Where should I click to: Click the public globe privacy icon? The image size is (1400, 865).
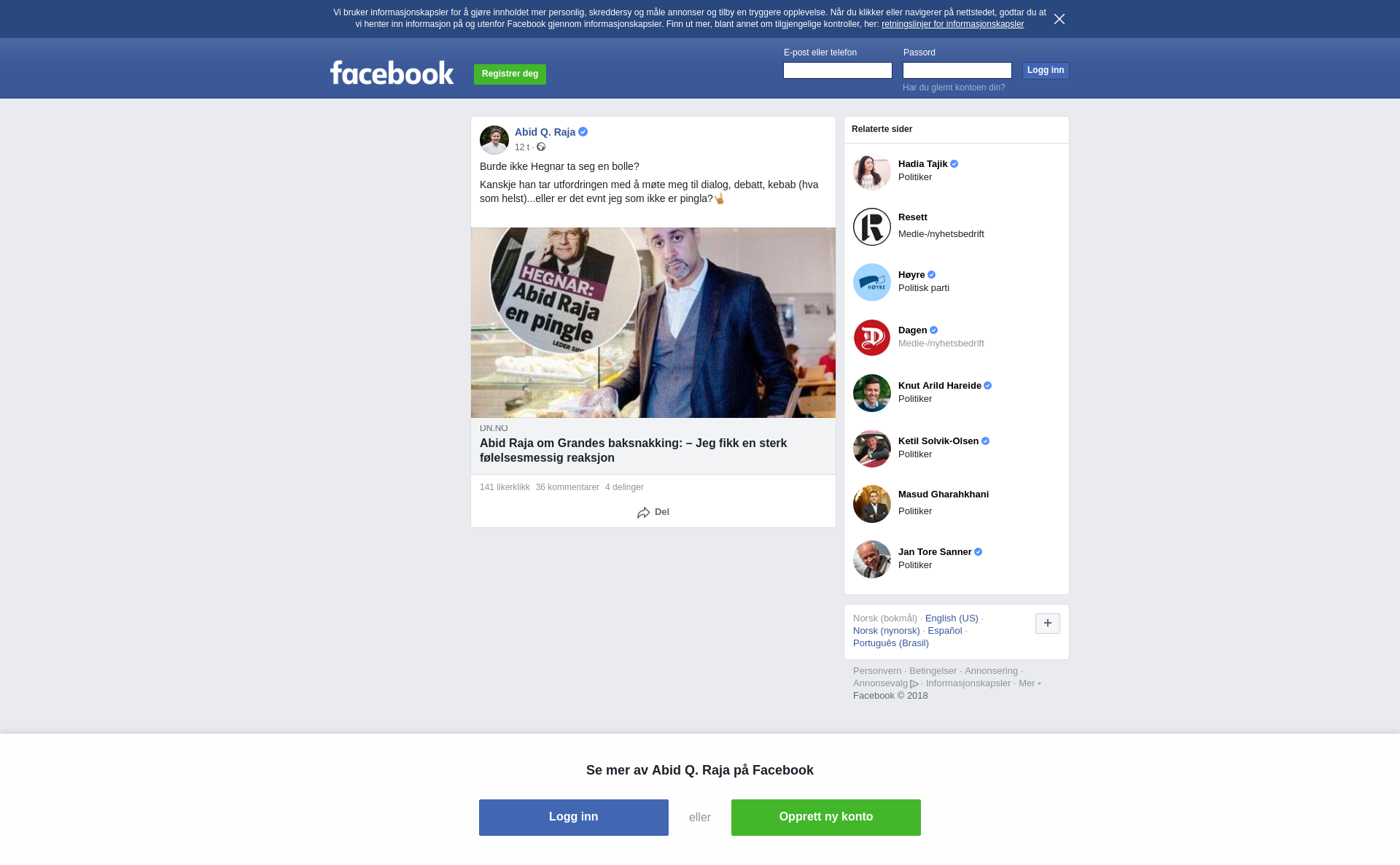[x=541, y=147]
